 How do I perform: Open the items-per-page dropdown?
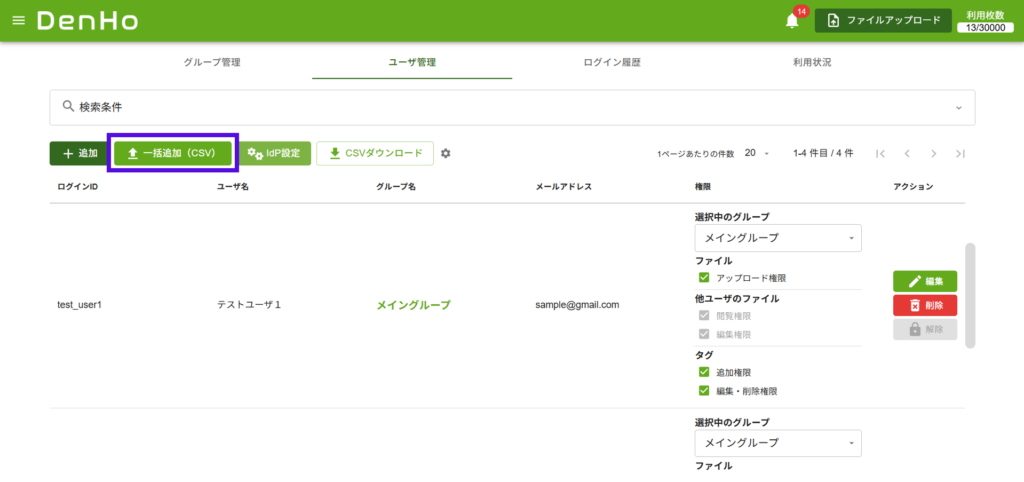click(756, 153)
